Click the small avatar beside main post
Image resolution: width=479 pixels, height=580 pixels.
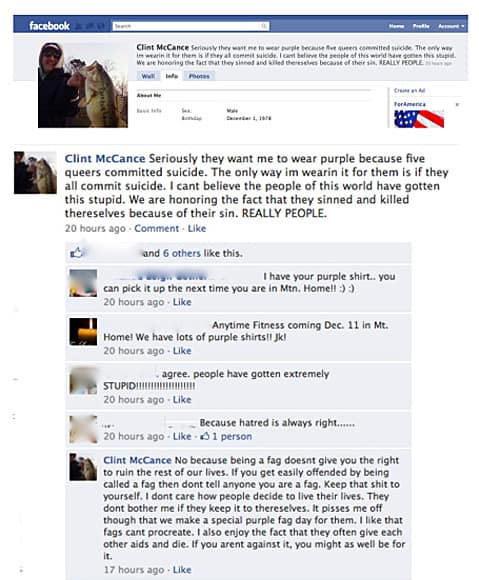point(35,173)
